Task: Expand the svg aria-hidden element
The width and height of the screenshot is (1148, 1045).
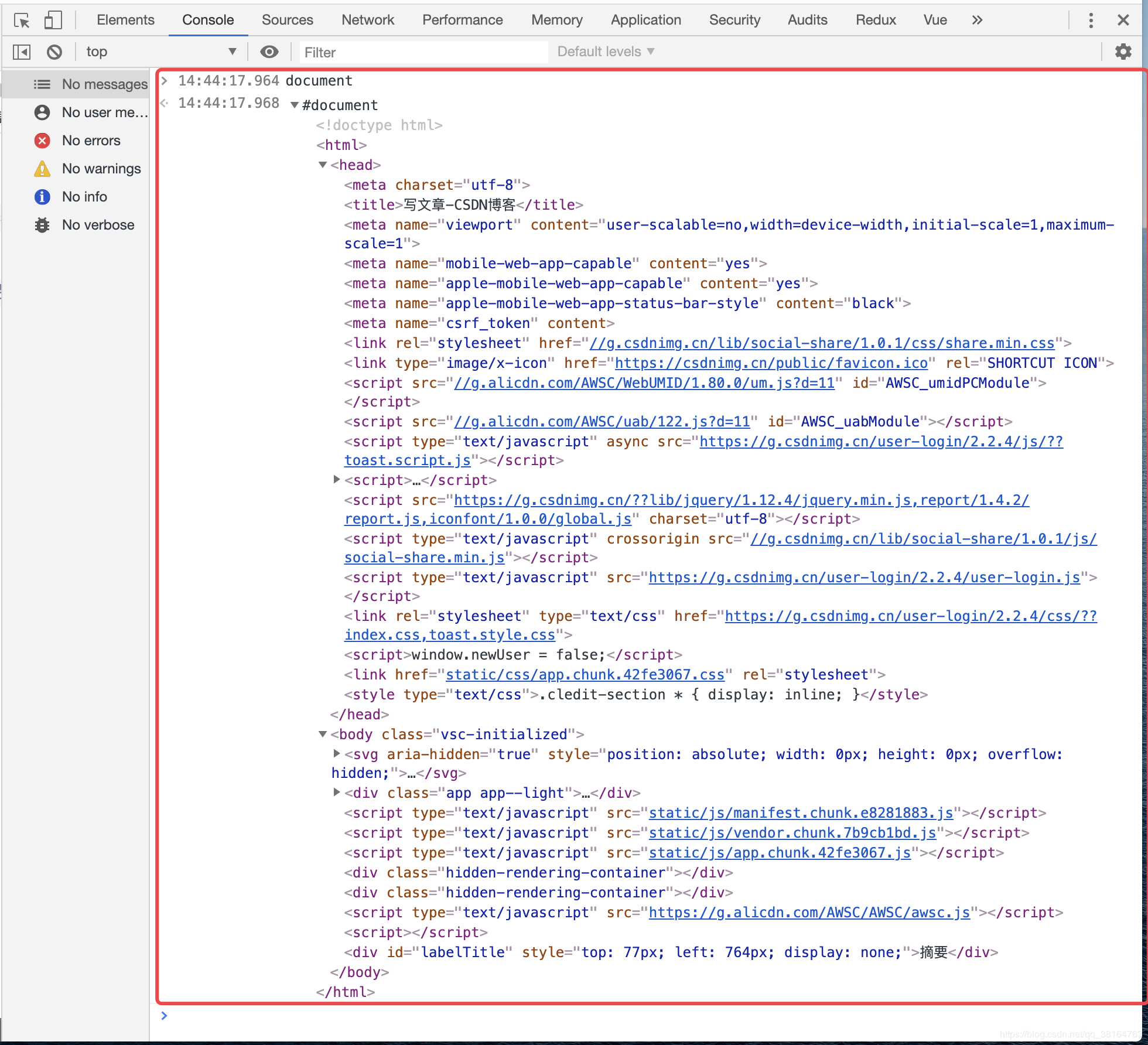Action: click(337, 754)
